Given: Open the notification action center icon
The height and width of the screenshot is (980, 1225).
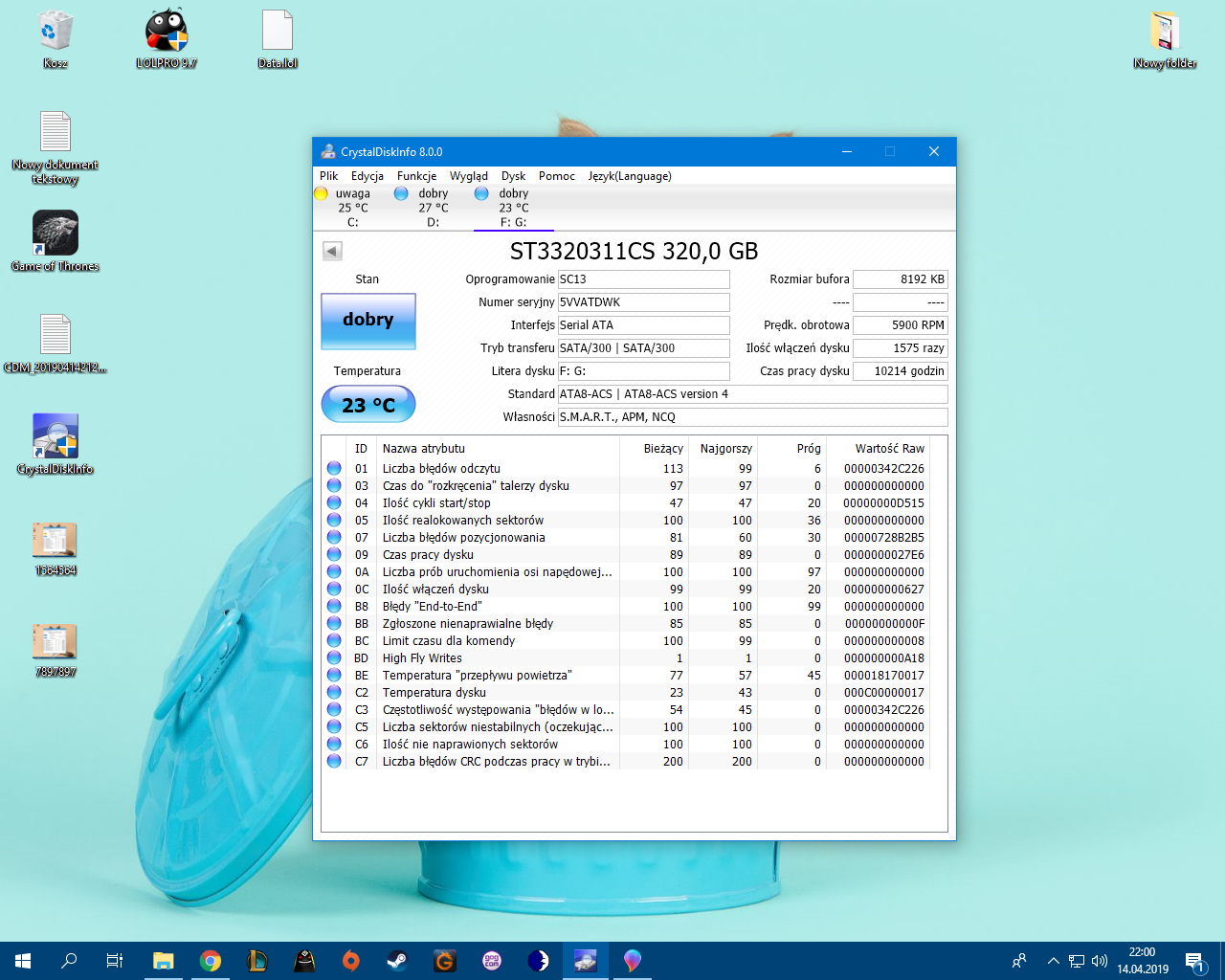Looking at the screenshot, I should pos(1194,961).
